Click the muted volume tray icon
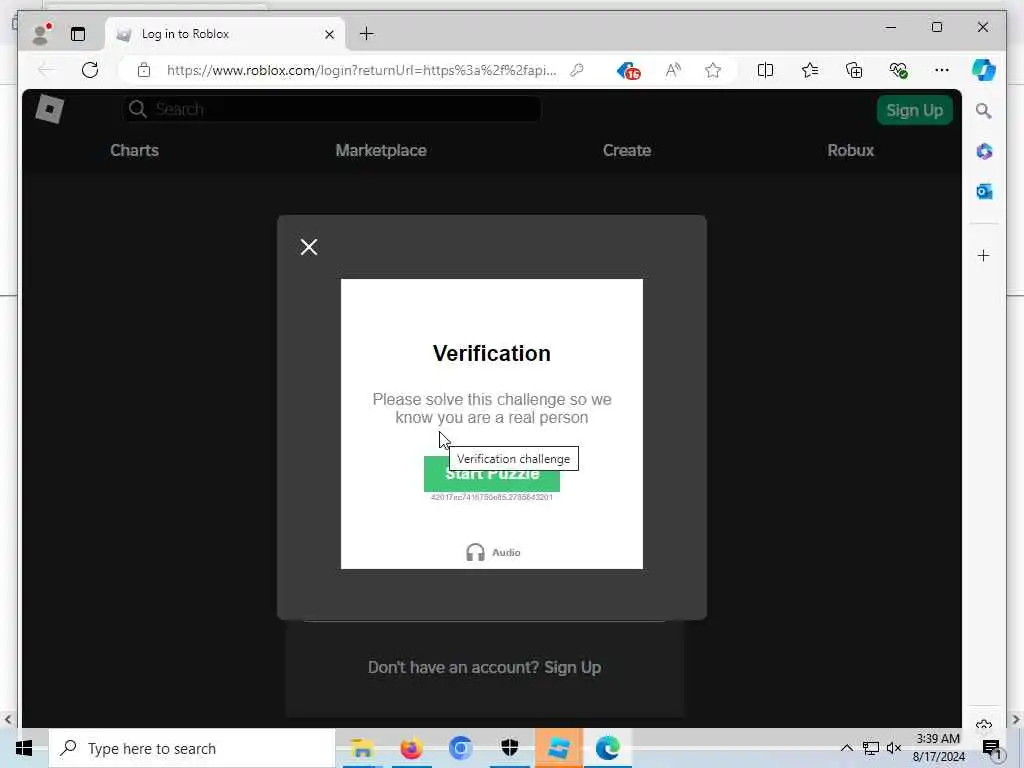 [894, 748]
